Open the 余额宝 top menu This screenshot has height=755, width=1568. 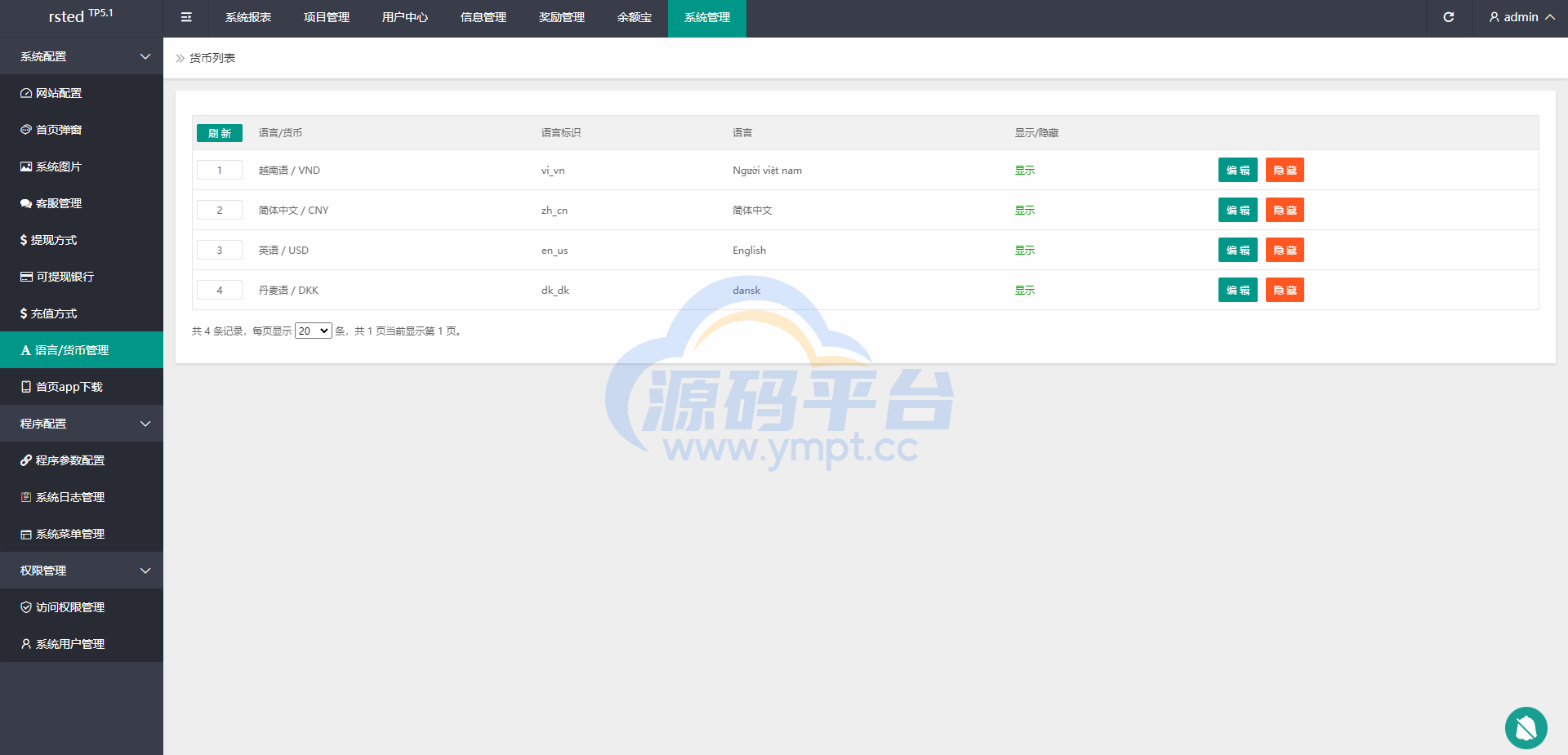(635, 17)
